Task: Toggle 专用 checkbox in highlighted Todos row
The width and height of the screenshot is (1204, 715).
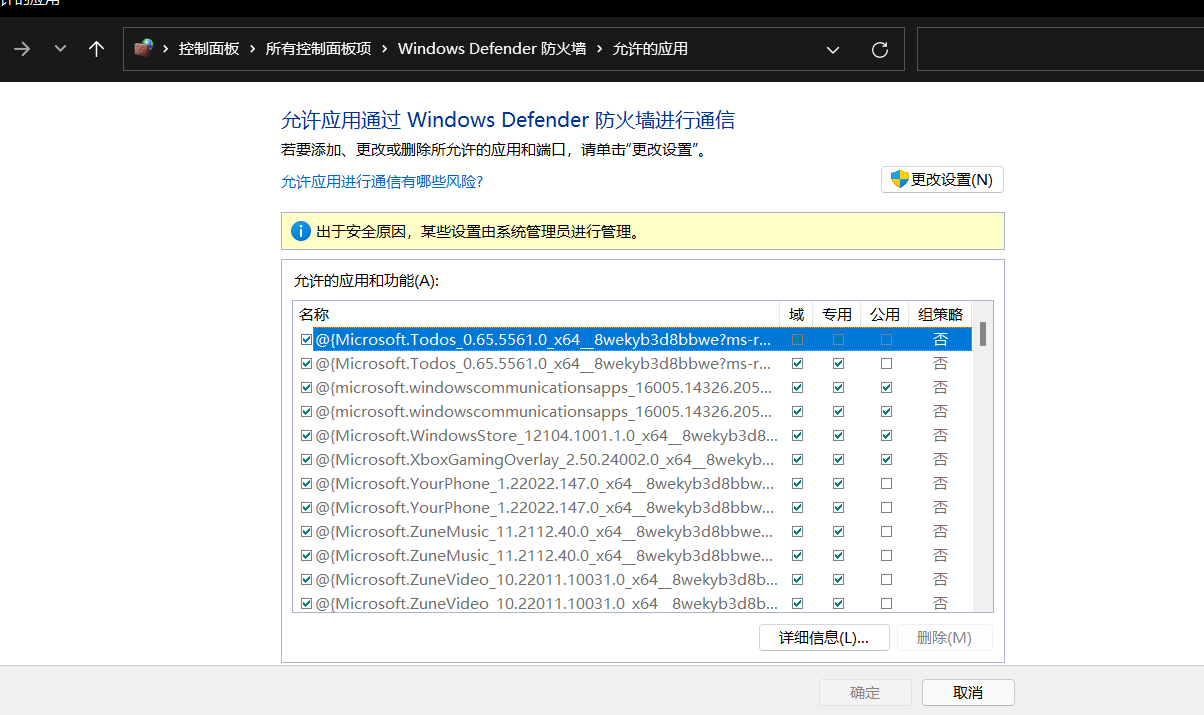Action: coord(838,339)
